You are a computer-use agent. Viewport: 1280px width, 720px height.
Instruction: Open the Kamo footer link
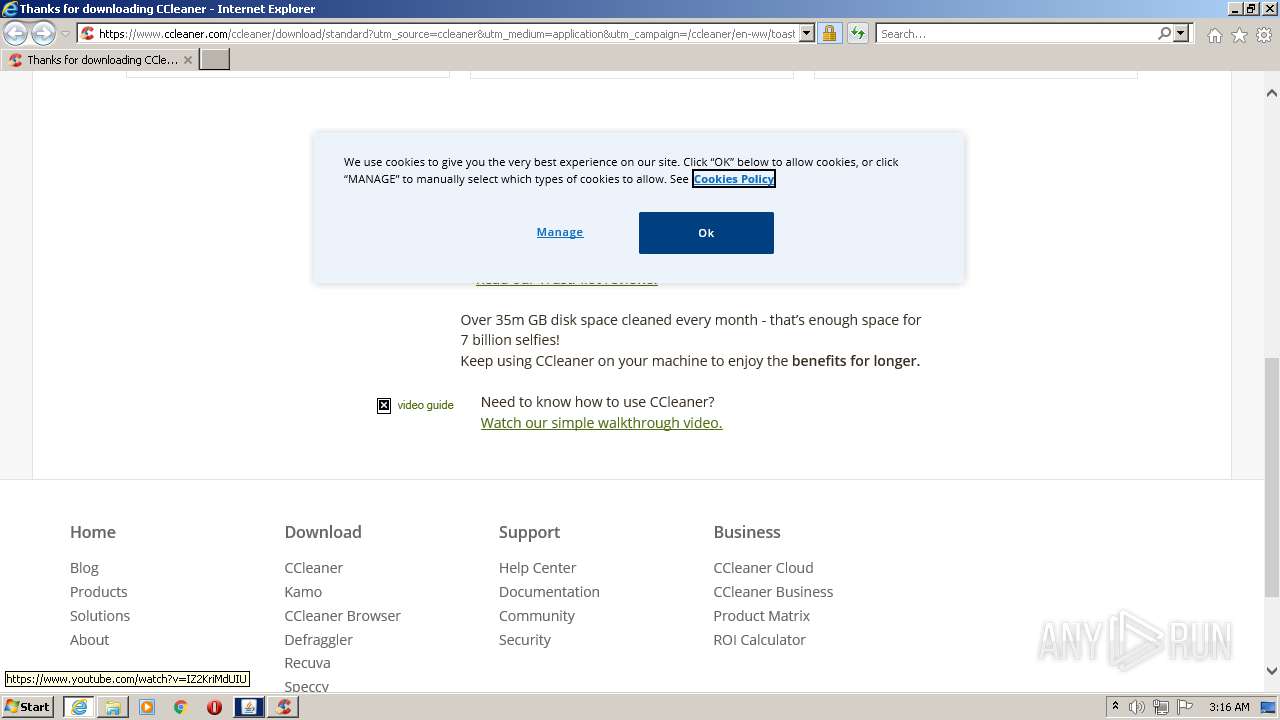pyautogui.click(x=303, y=592)
